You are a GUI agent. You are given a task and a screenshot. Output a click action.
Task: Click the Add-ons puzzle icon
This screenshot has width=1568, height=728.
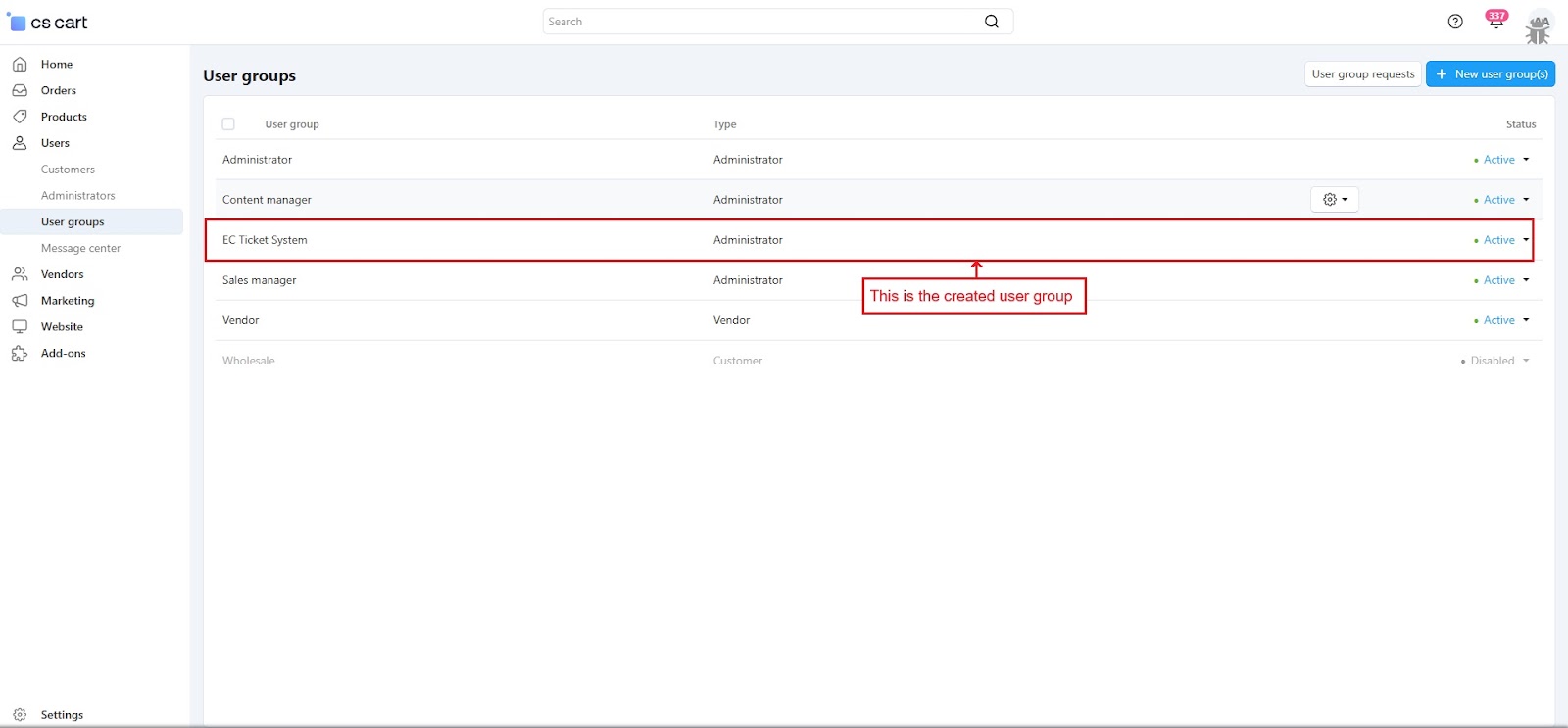tap(20, 354)
